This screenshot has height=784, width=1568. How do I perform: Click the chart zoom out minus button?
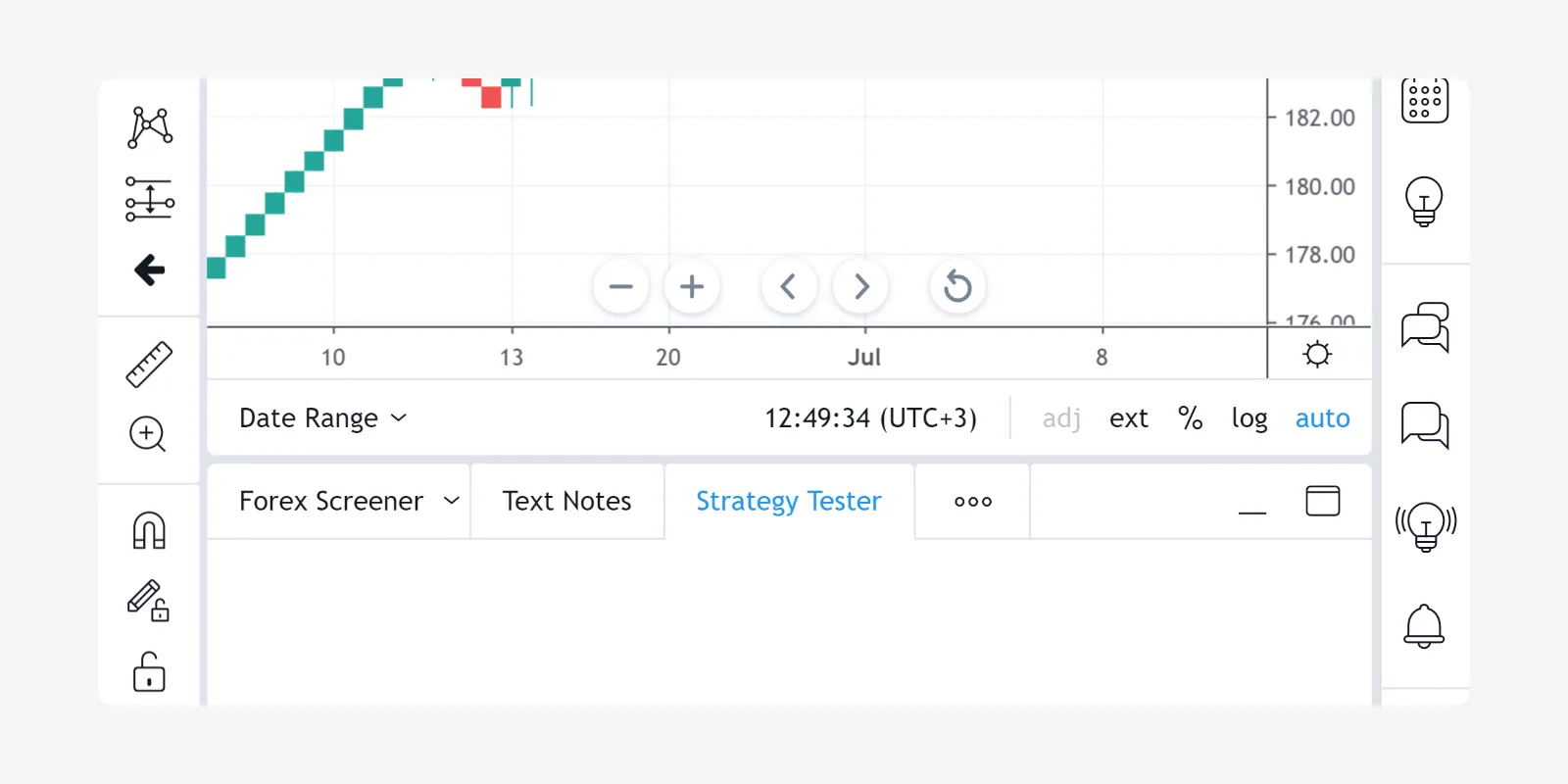click(620, 286)
